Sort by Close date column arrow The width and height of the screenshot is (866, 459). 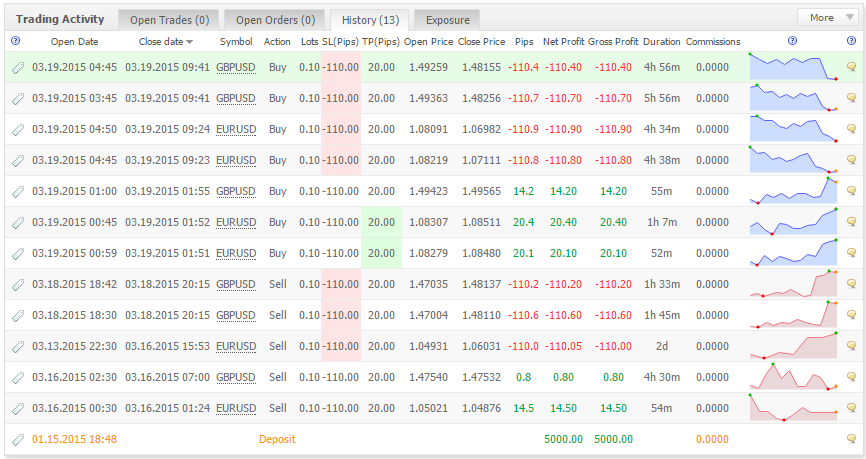pyautogui.click(x=189, y=42)
